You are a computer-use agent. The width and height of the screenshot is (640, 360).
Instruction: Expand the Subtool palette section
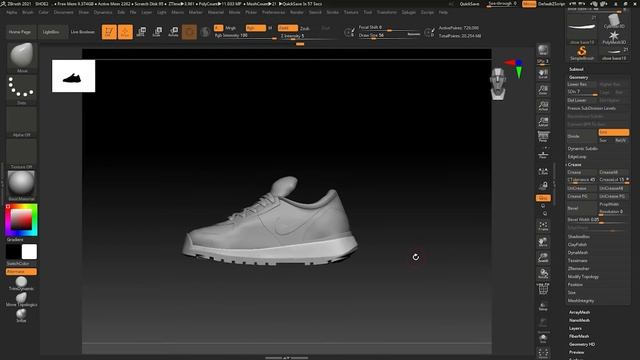tap(576, 69)
